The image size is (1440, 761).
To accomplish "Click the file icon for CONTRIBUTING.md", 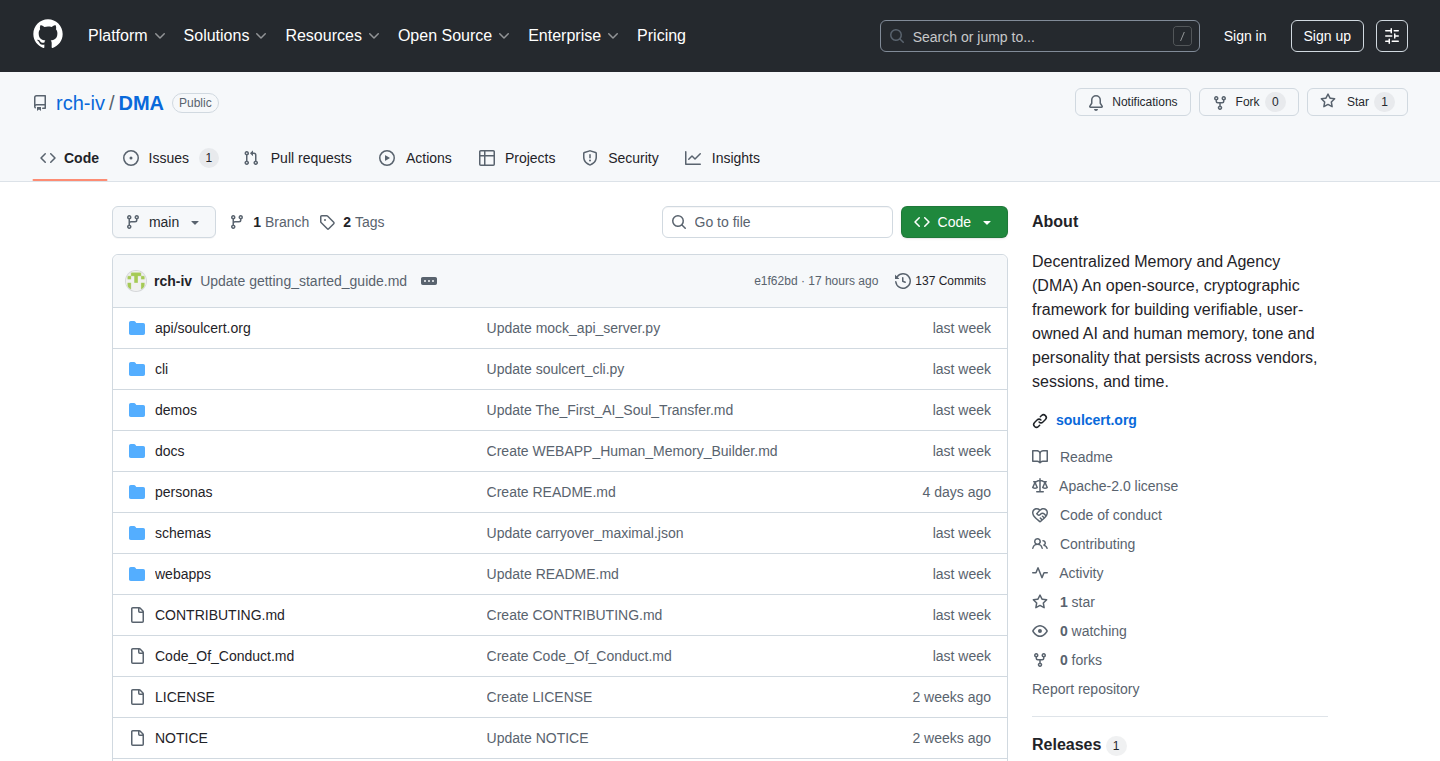I will (x=137, y=615).
